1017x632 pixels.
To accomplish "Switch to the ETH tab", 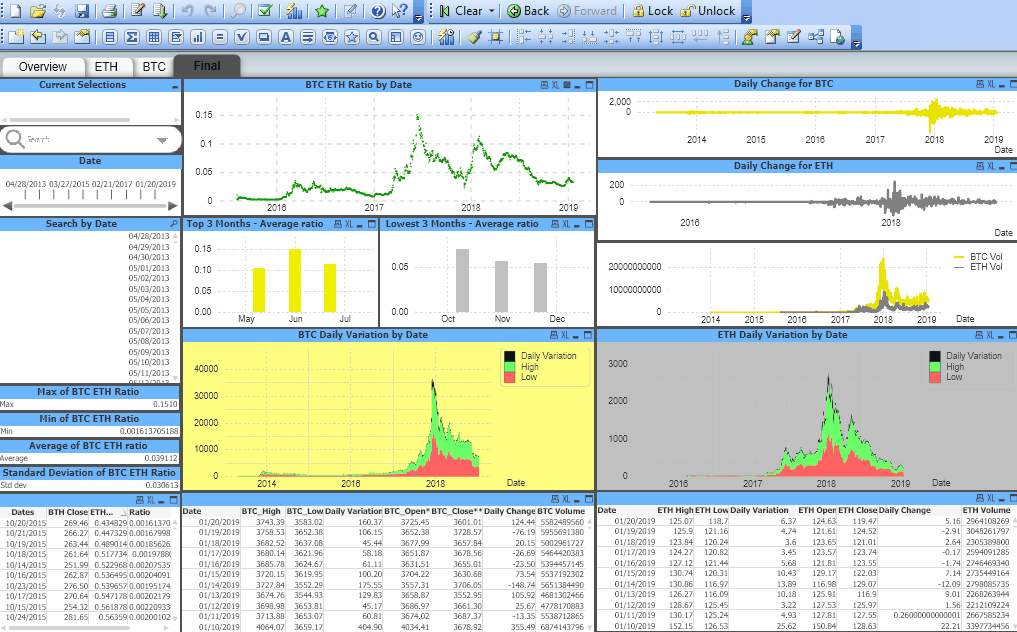I will click(109, 66).
